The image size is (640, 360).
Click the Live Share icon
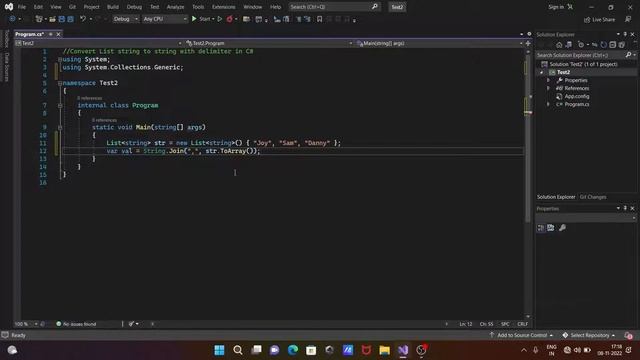pos(587,19)
